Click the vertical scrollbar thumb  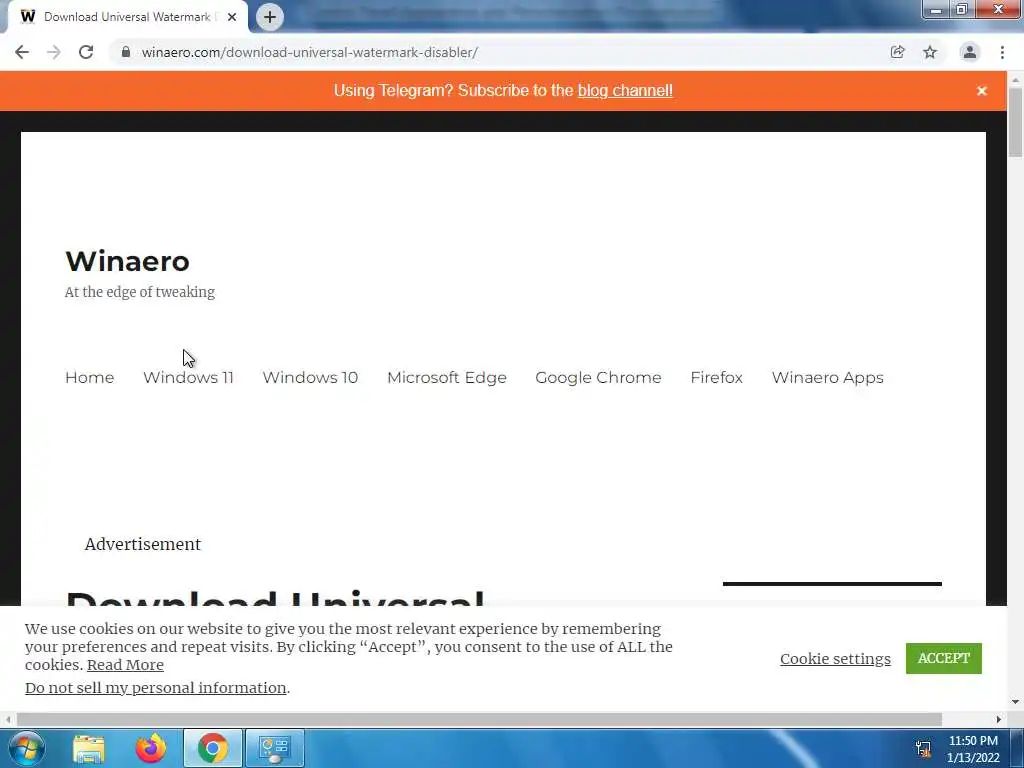click(1015, 122)
